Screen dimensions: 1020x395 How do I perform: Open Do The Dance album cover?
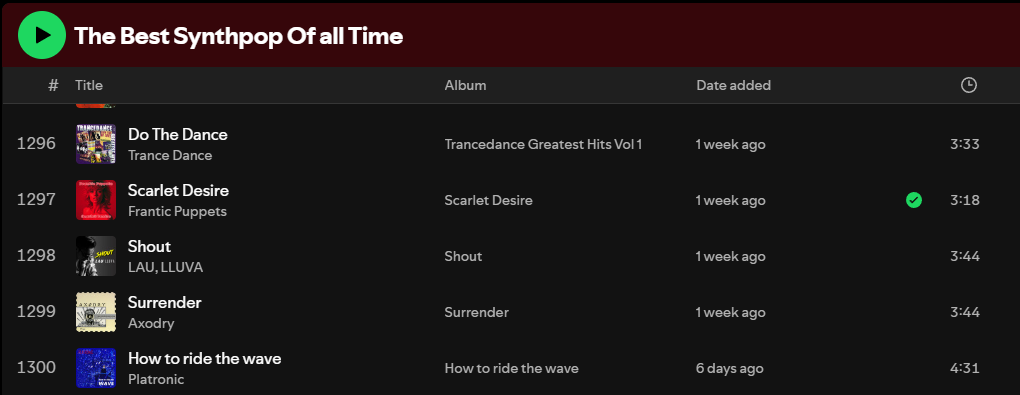pos(96,144)
